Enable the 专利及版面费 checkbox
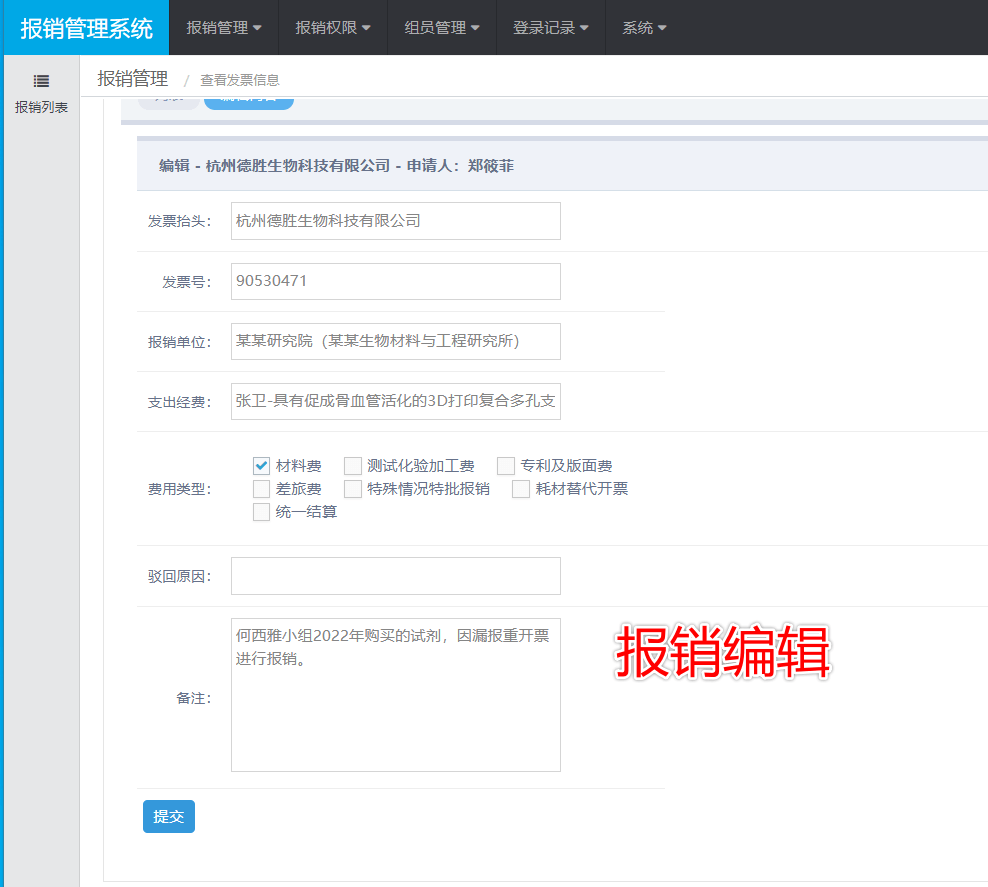The image size is (988, 887). pos(506,466)
